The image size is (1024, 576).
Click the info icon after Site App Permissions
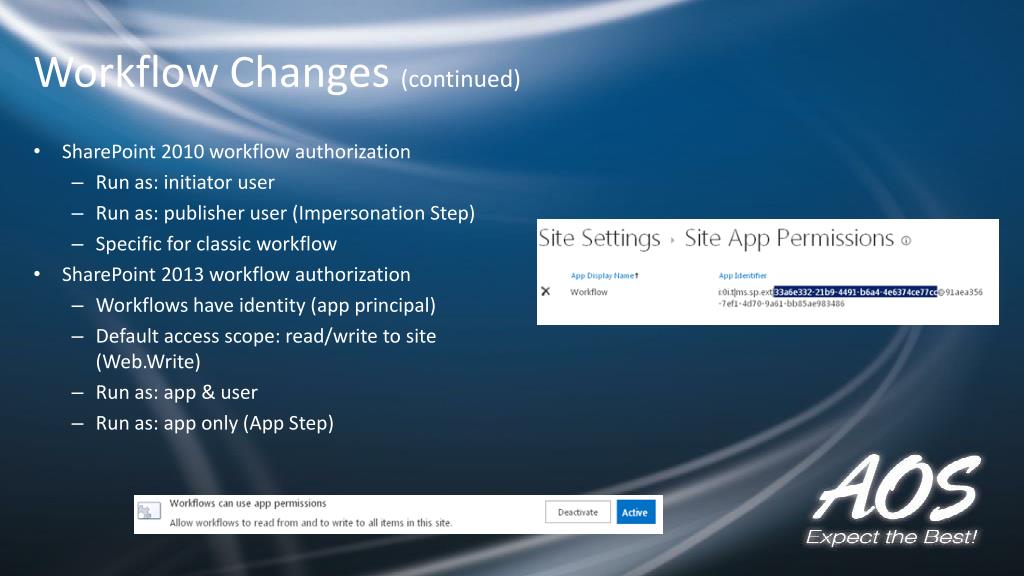click(906, 241)
